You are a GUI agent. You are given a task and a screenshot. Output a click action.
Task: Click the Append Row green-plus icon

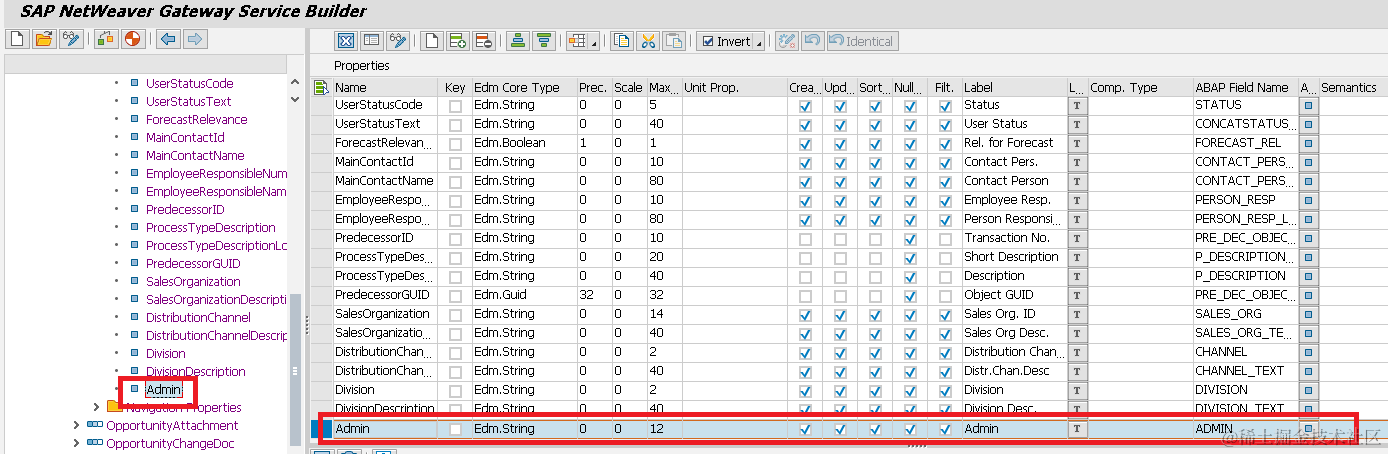click(x=458, y=41)
